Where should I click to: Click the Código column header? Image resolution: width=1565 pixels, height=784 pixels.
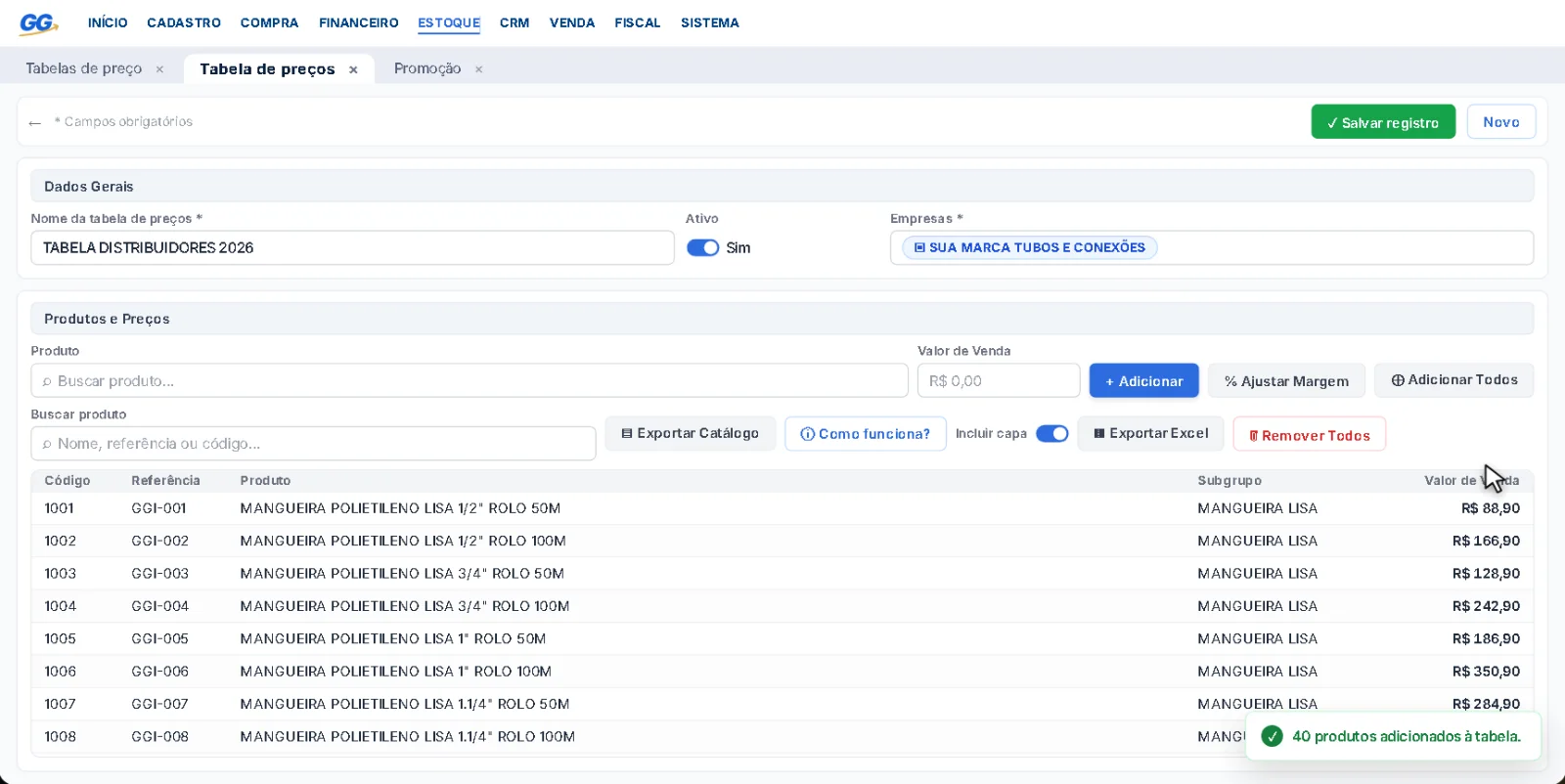pyautogui.click(x=67, y=481)
